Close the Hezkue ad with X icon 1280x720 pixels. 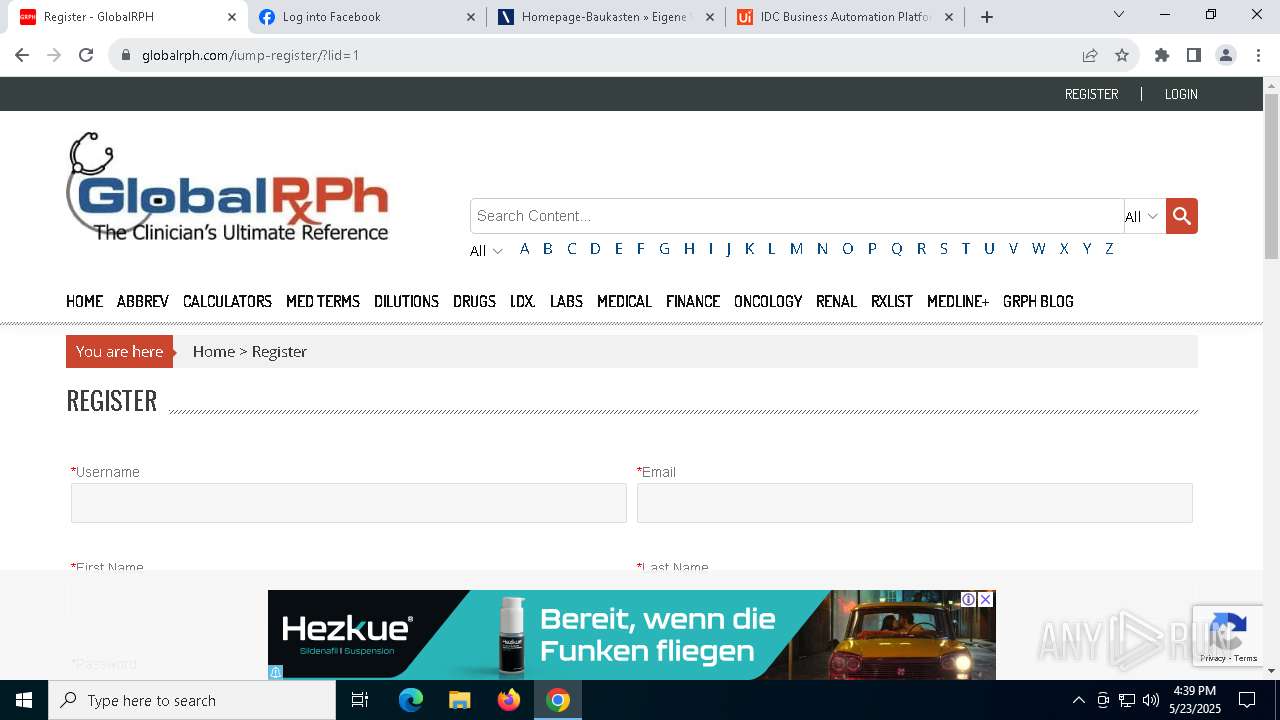pos(985,599)
